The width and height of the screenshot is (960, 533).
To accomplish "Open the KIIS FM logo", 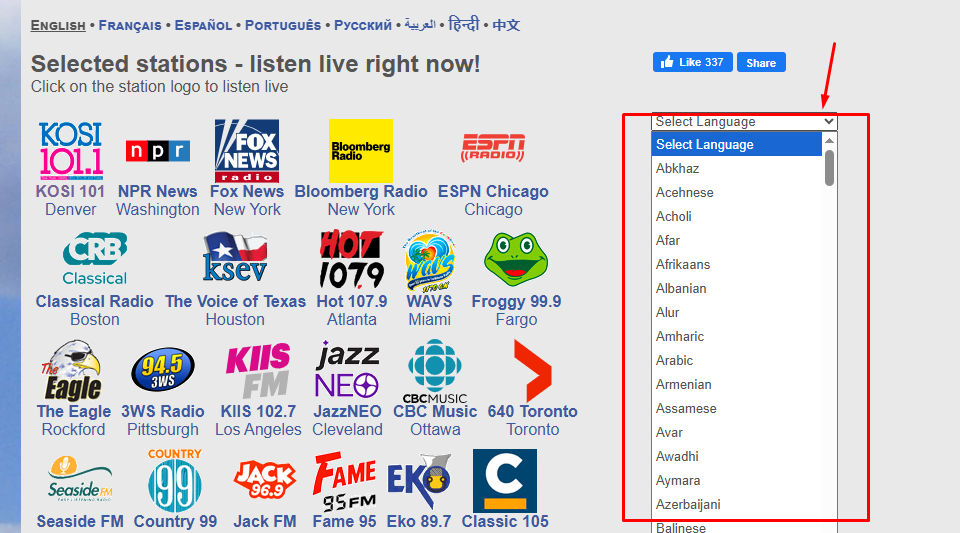I will (x=258, y=371).
